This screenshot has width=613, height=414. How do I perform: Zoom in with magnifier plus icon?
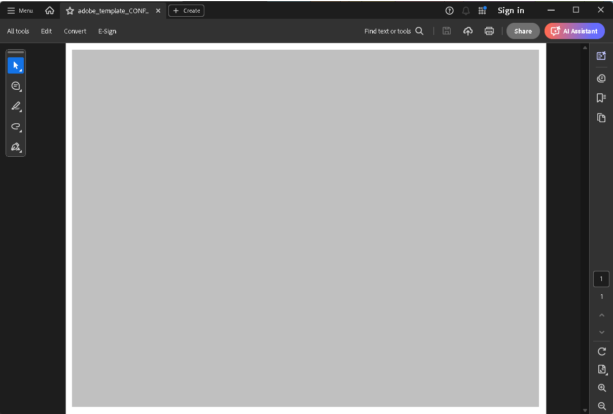pos(602,388)
